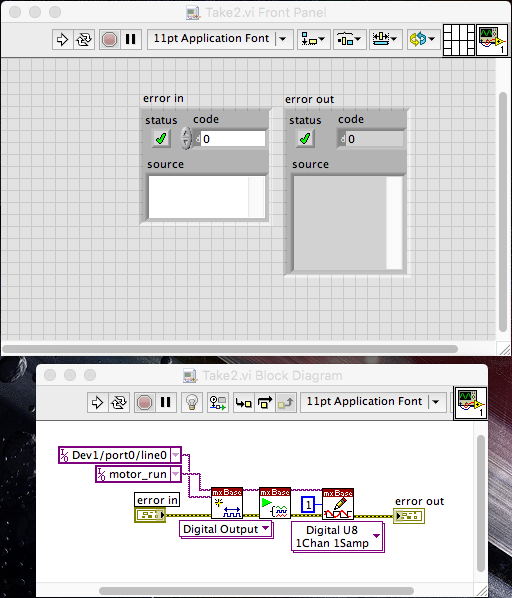512x598 pixels.
Task: Click Abort Execution stop button in Front Panel
Action: pyautogui.click(x=109, y=39)
